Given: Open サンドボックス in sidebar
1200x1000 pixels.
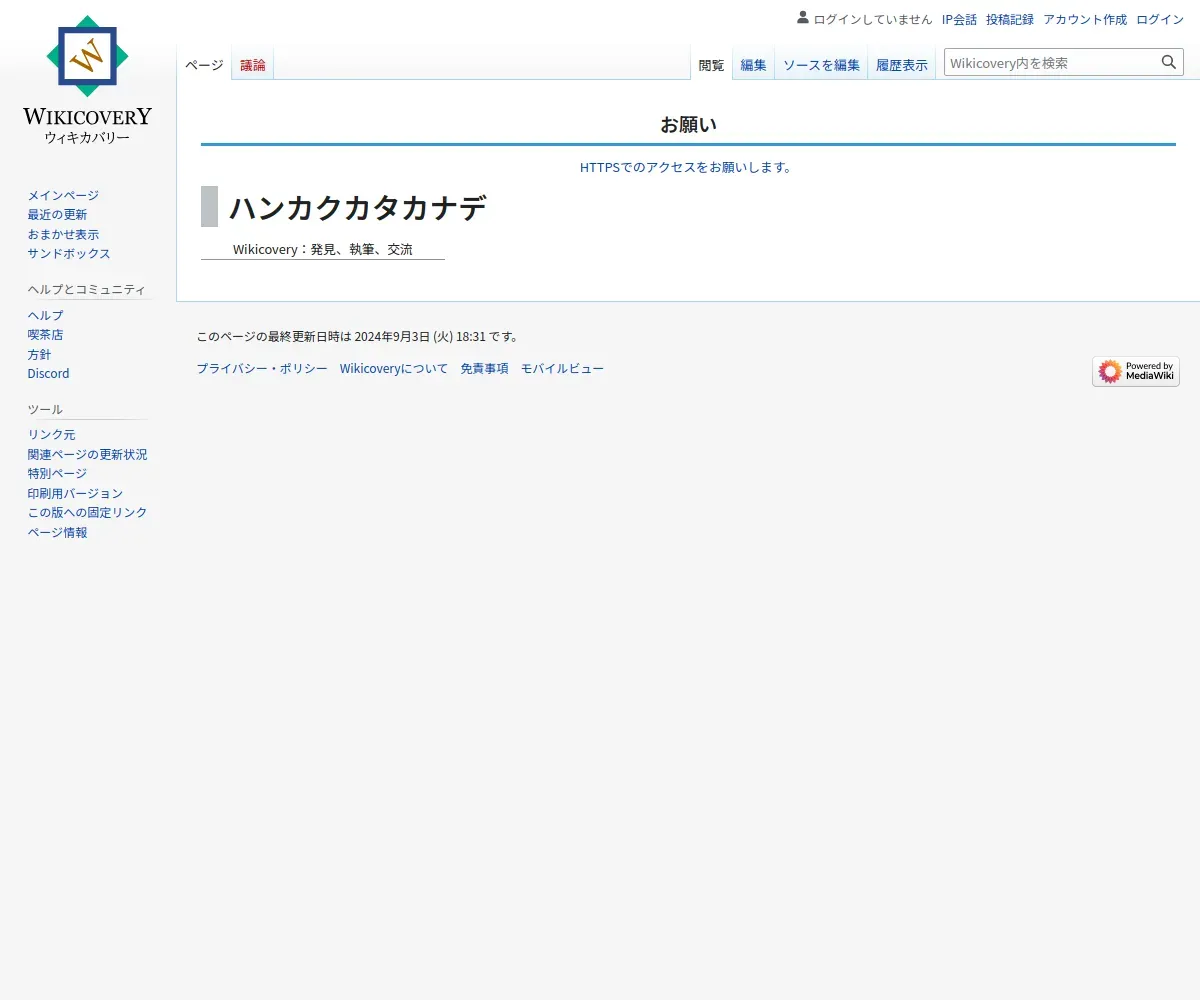Looking at the screenshot, I should (69, 254).
